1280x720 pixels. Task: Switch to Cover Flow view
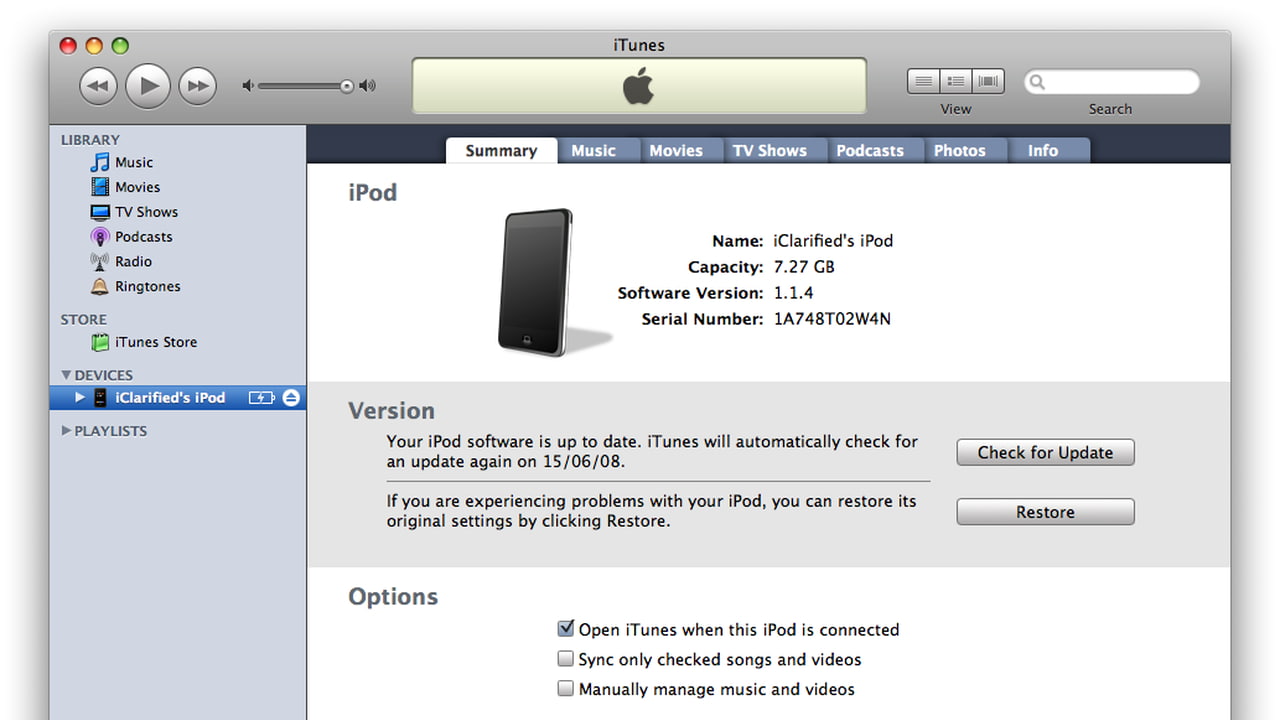tap(988, 81)
